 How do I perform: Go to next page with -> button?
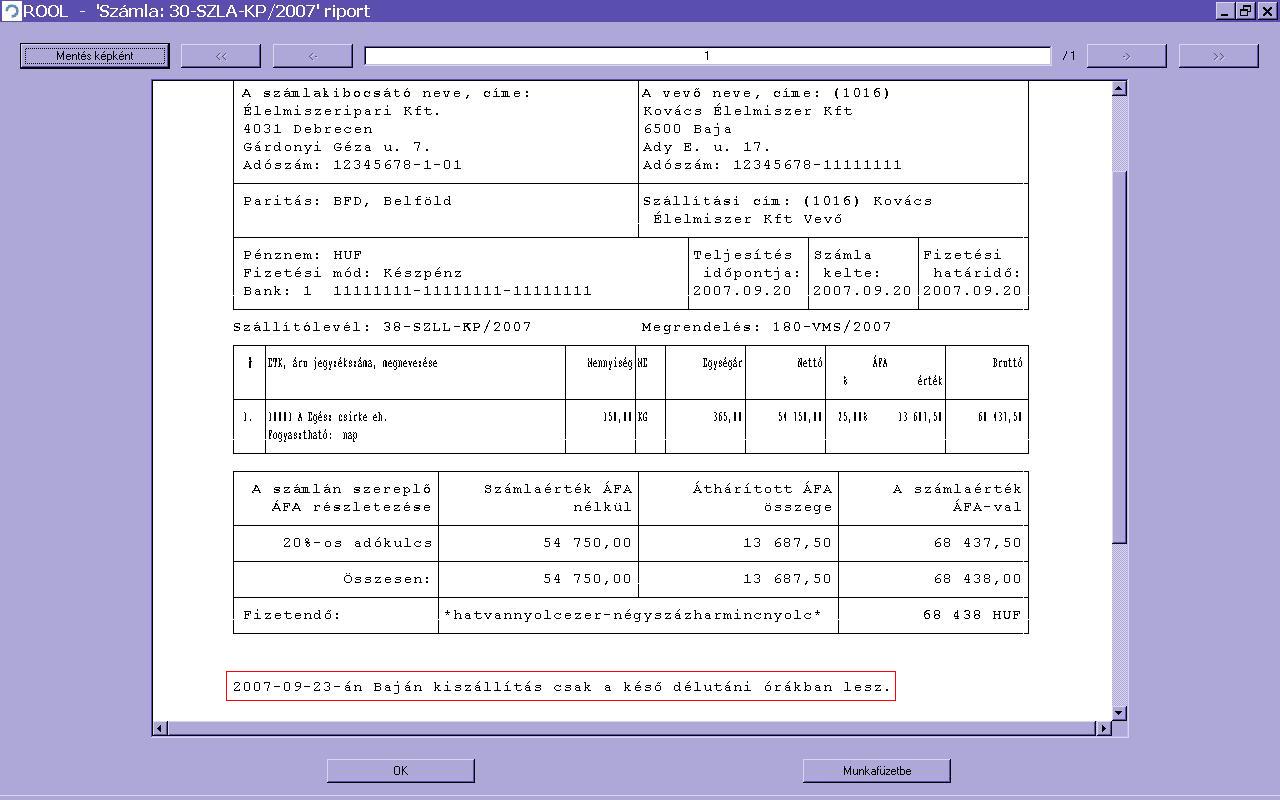point(1126,56)
